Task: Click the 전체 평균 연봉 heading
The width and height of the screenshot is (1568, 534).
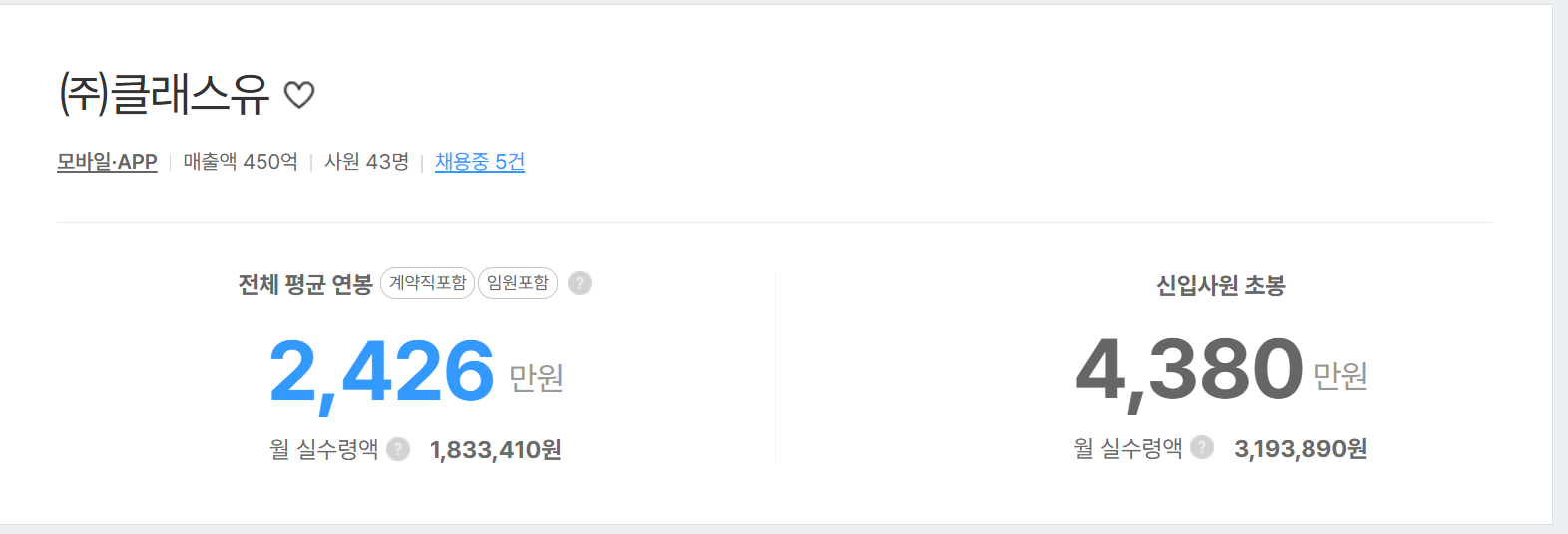Action: pyautogui.click(x=304, y=285)
